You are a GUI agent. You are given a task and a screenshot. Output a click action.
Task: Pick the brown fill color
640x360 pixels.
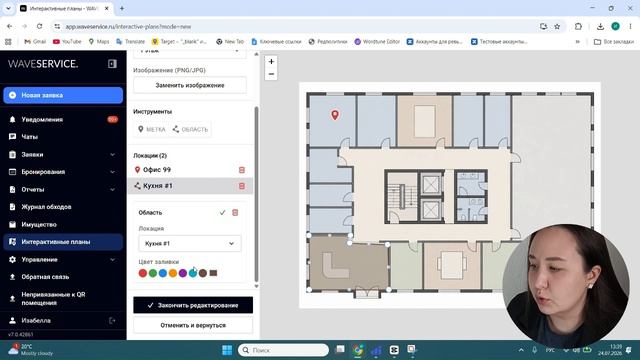click(x=203, y=273)
